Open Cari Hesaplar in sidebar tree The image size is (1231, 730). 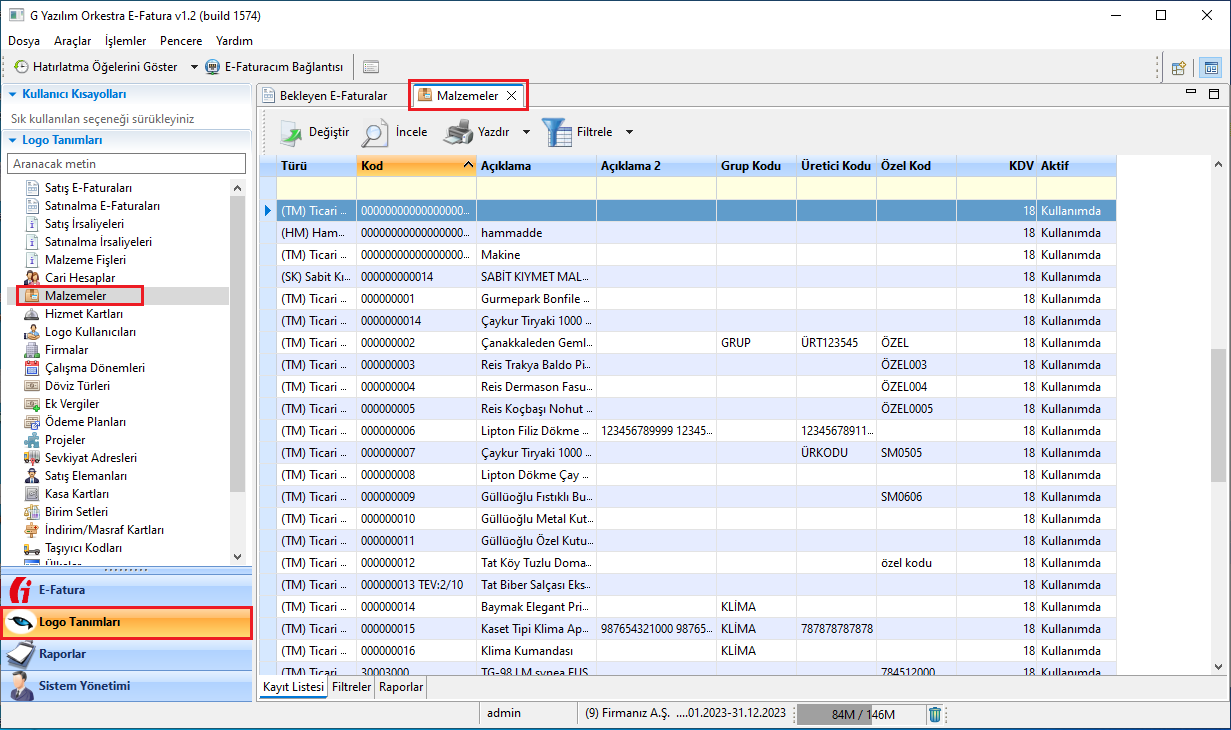(80, 278)
